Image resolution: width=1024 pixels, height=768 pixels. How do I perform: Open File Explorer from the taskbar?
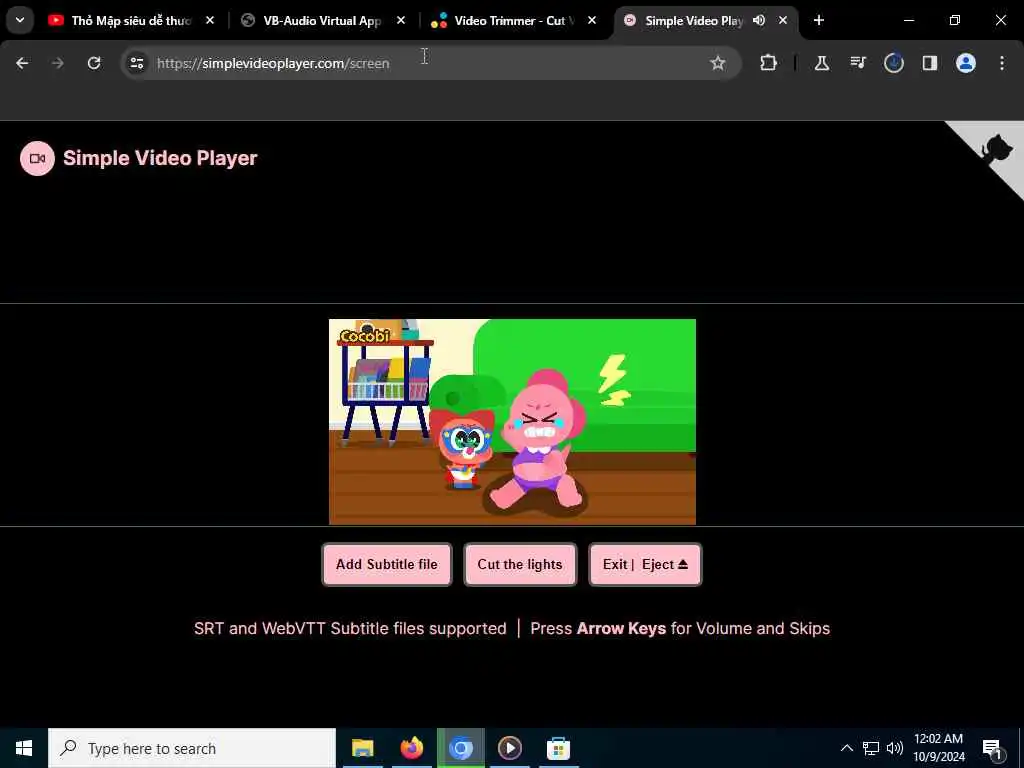tap(362, 748)
